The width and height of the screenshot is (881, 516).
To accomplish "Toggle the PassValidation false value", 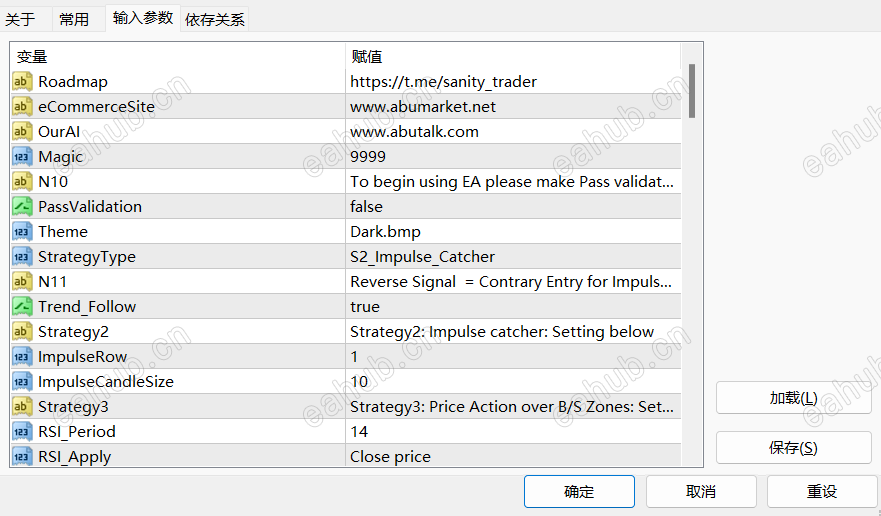I will (x=513, y=206).
